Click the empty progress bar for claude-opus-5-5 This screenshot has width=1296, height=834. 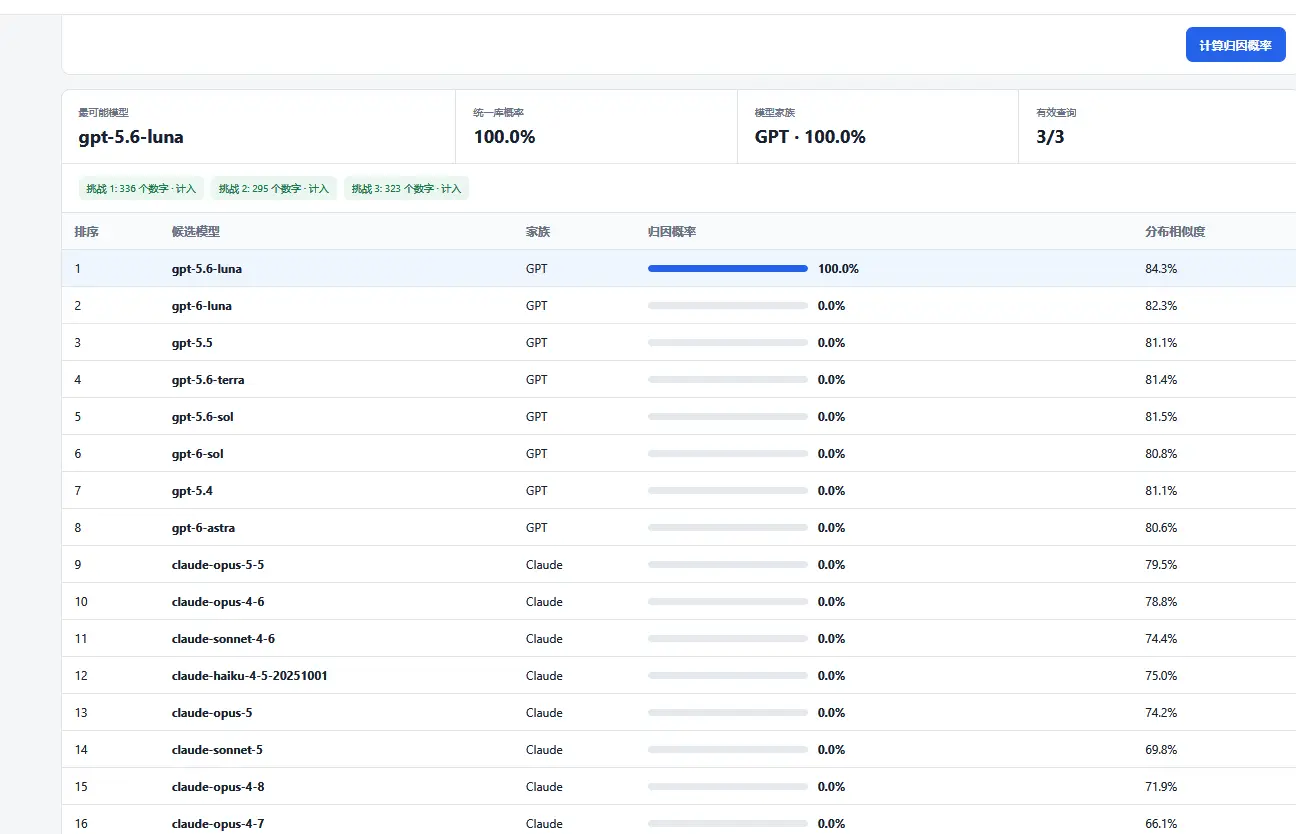(728, 564)
